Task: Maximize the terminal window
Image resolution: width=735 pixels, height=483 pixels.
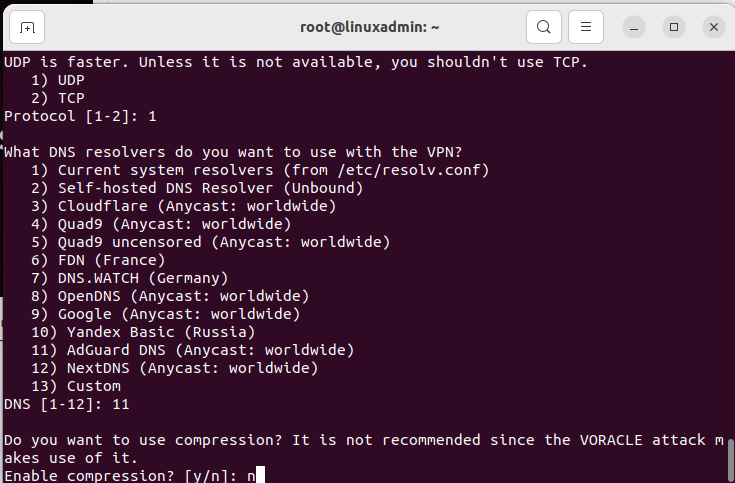Action: 674,27
